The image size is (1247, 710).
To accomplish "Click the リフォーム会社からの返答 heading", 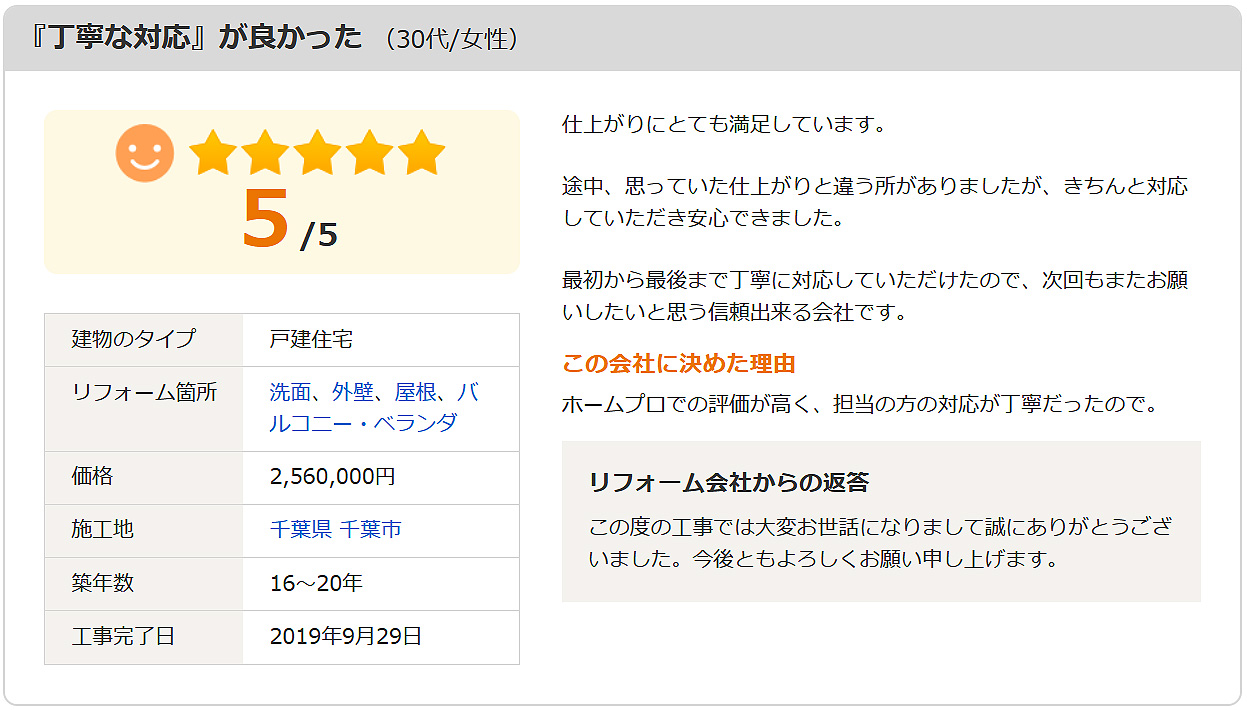I will (x=729, y=482).
